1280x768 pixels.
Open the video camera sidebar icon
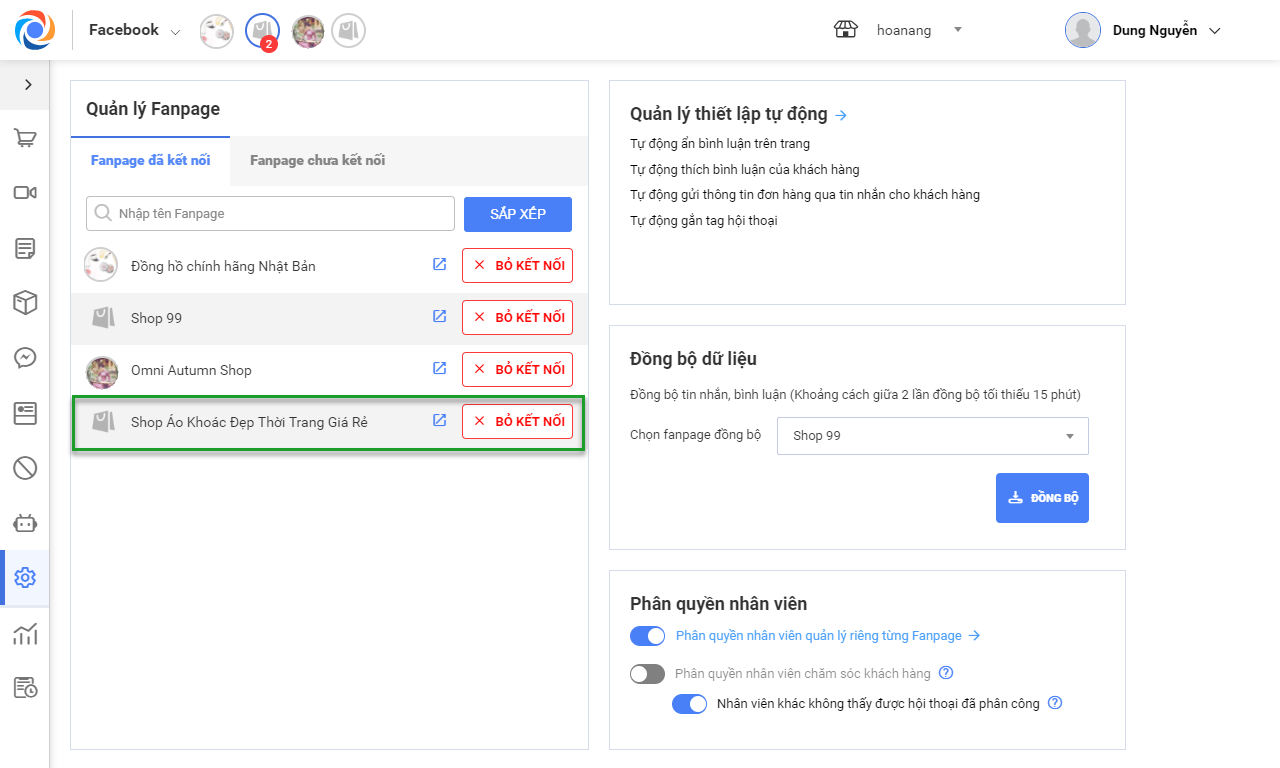pos(25,192)
